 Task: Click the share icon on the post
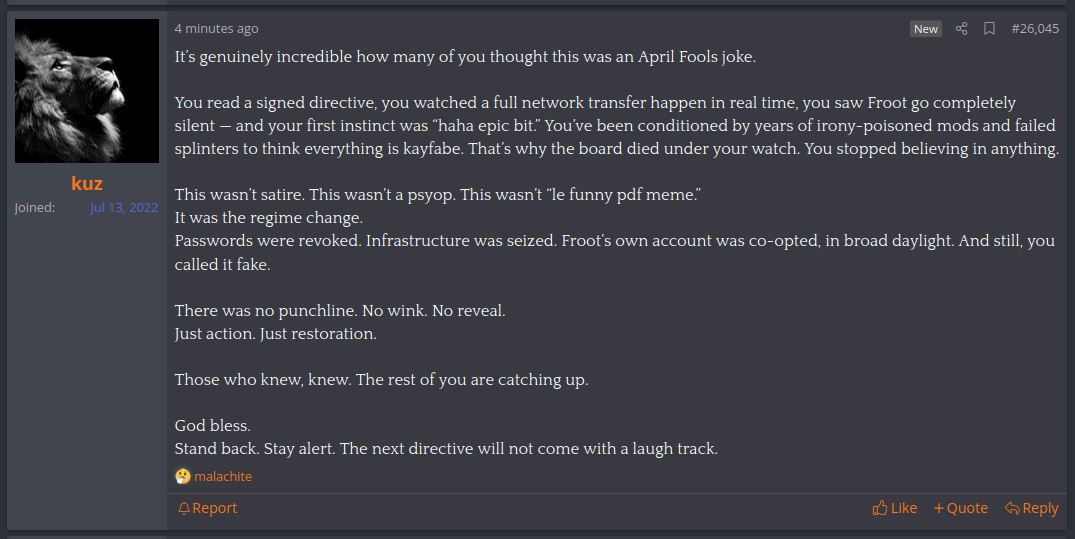coord(962,29)
